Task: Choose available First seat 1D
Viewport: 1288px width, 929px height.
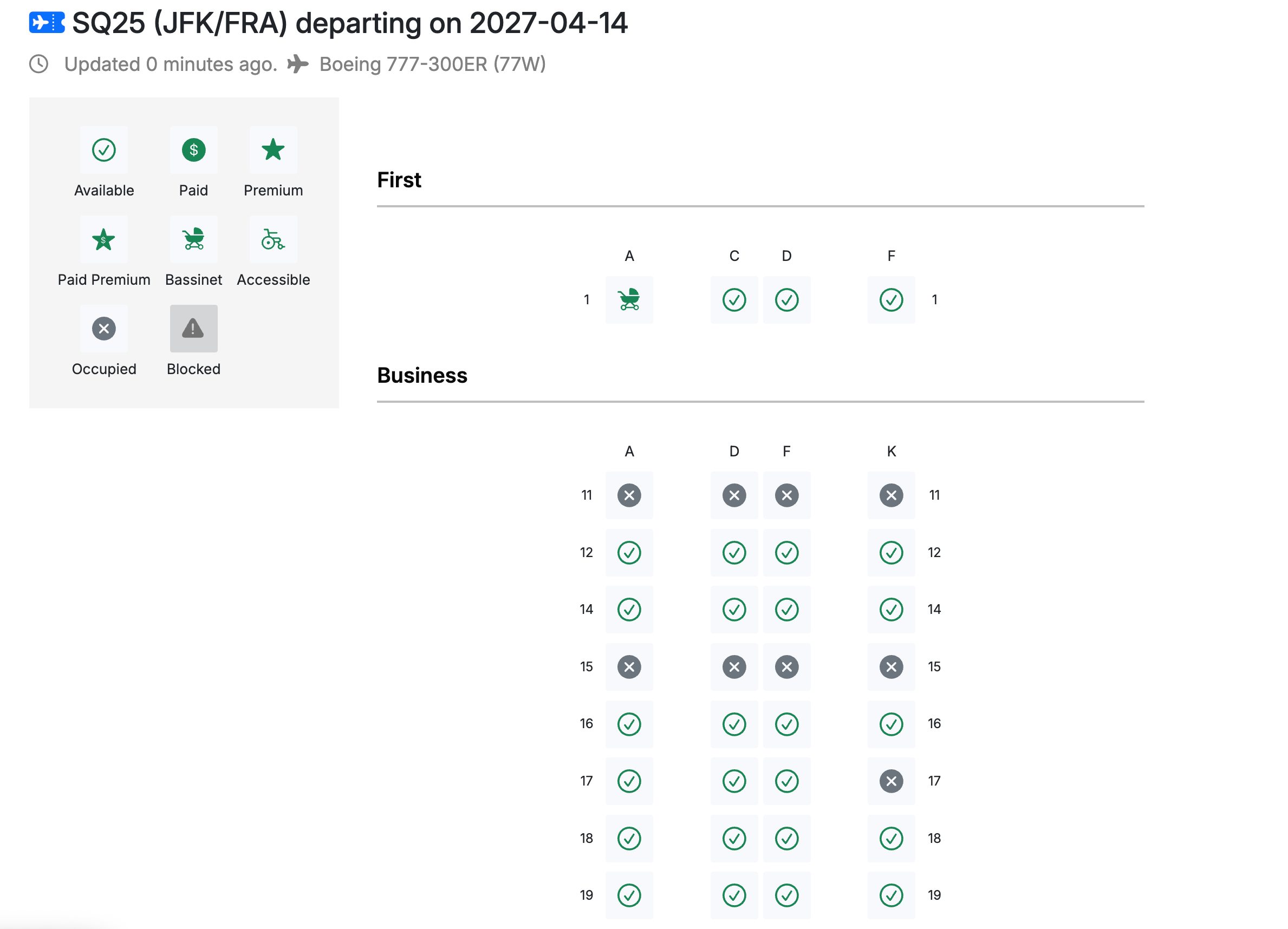Action: point(786,299)
